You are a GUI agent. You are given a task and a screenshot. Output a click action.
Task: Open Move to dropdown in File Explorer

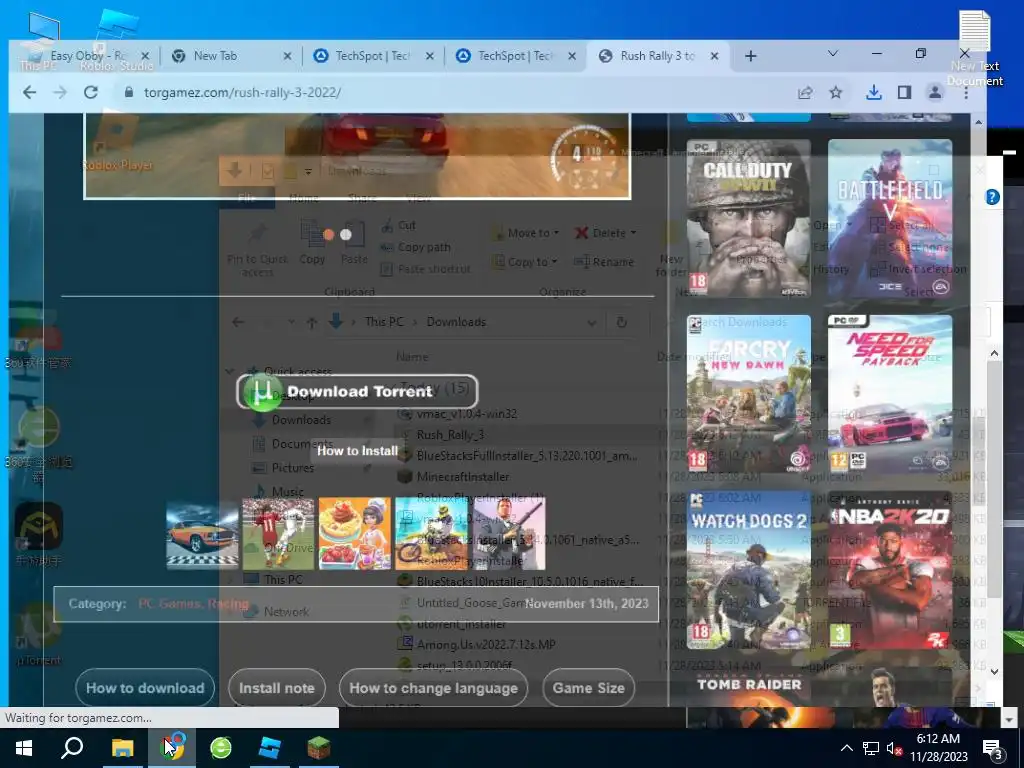526,233
